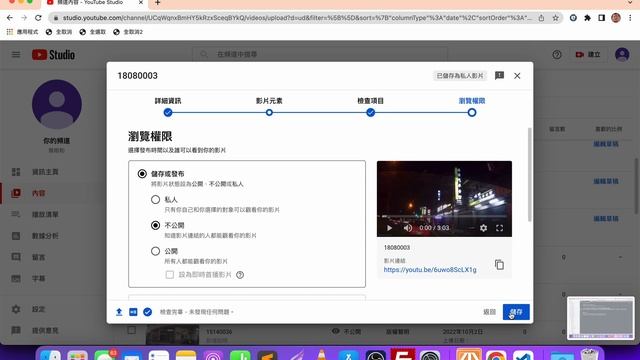640x360 pixels.
Task: Open the Studio help question mark icon
Action: point(557,54)
